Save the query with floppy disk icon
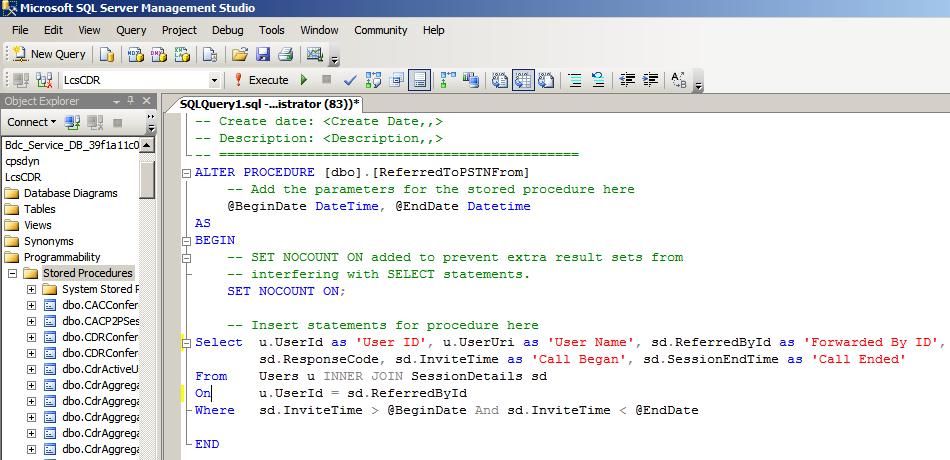The width and height of the screenshot is (950, 460). (263, 55)
